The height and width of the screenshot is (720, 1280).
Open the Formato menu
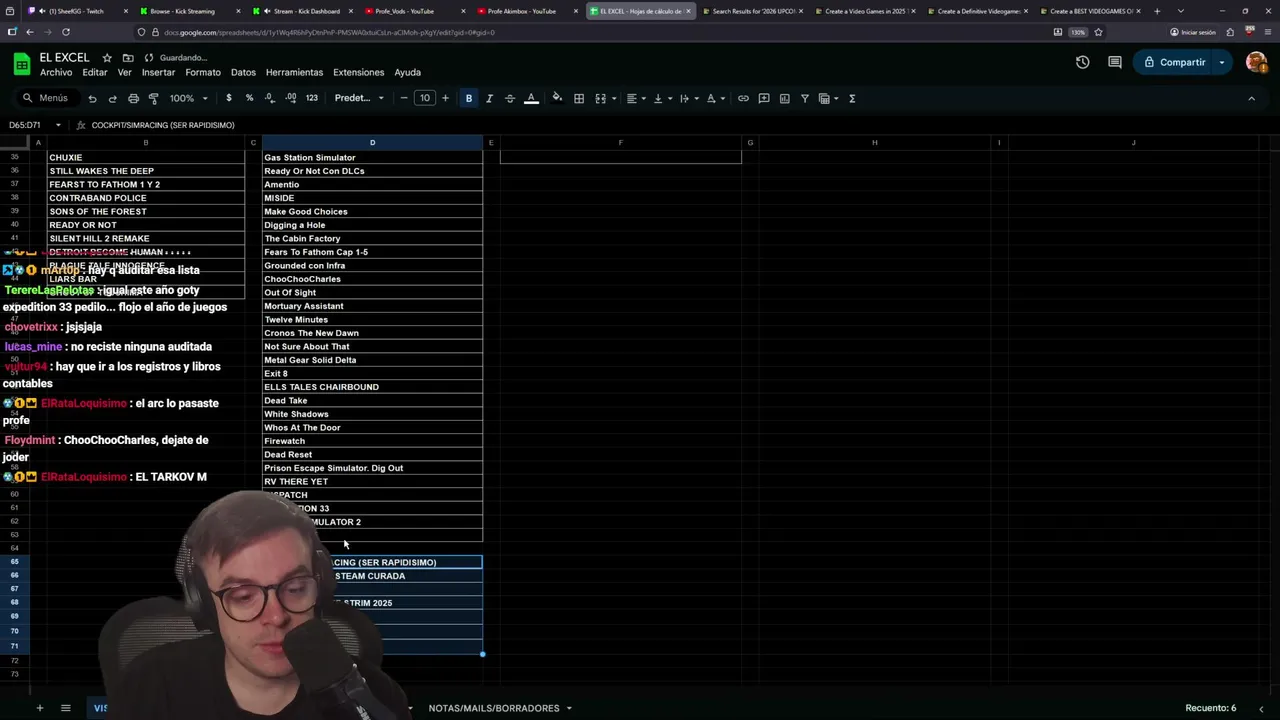(x=203, y=72)
